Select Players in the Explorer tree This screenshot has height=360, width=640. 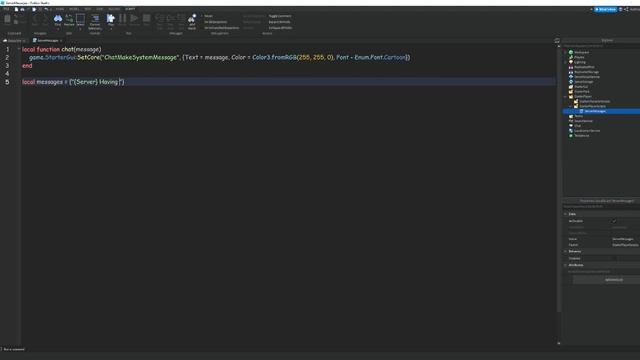579,57
